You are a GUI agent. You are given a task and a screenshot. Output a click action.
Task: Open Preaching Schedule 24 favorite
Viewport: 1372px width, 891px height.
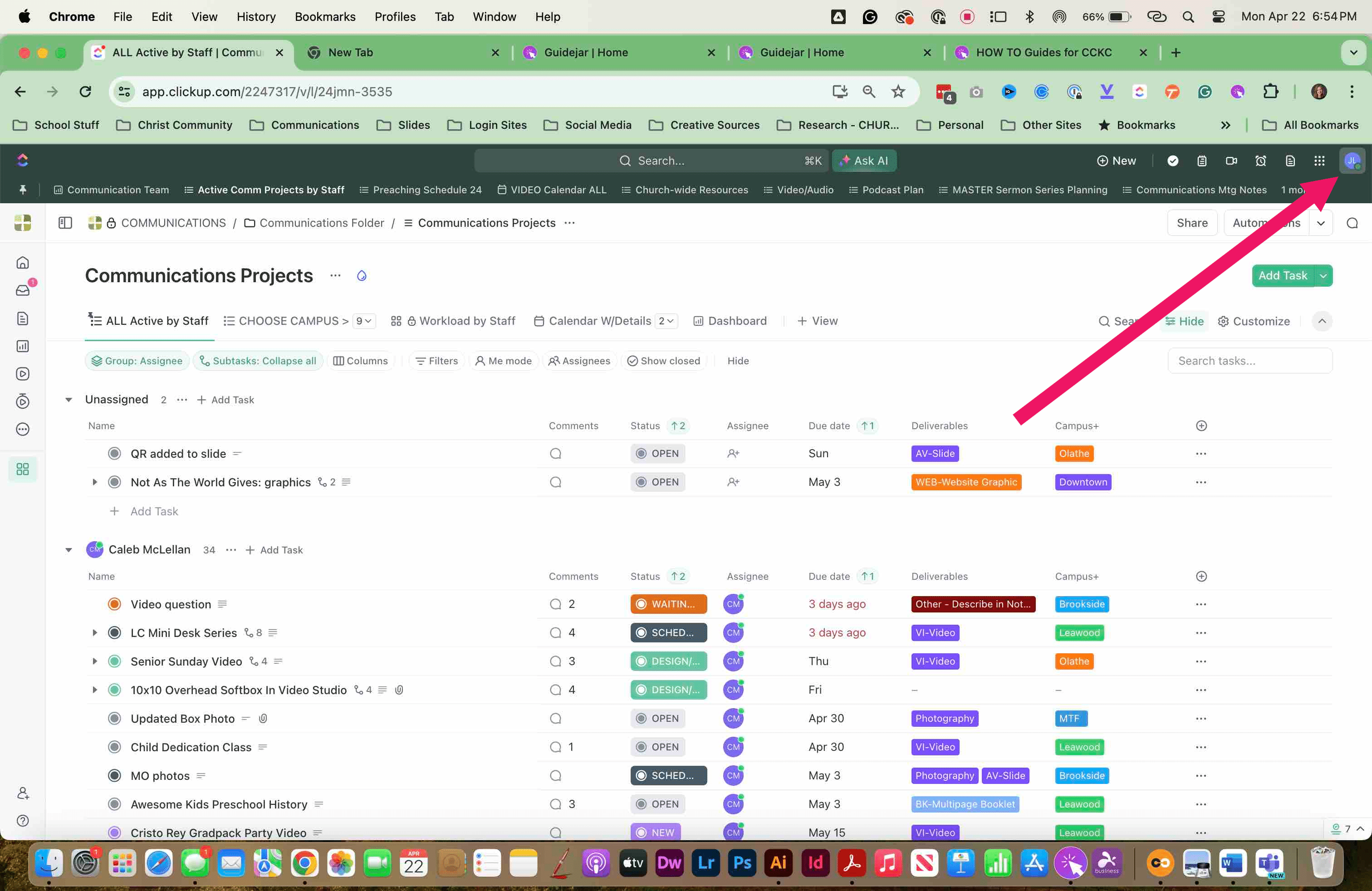coord(420,190)
